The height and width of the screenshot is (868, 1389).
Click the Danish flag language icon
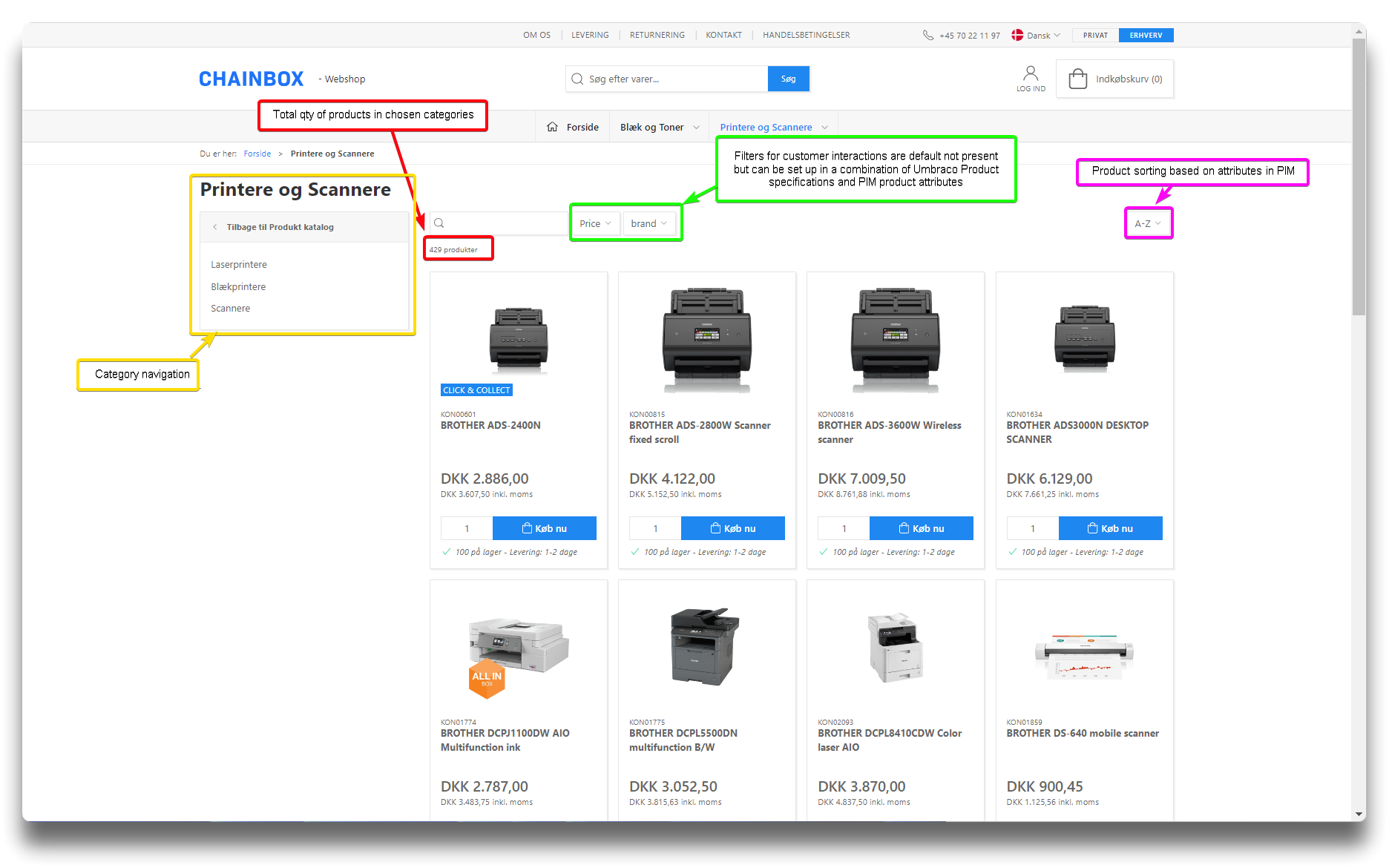[1017, 35]
